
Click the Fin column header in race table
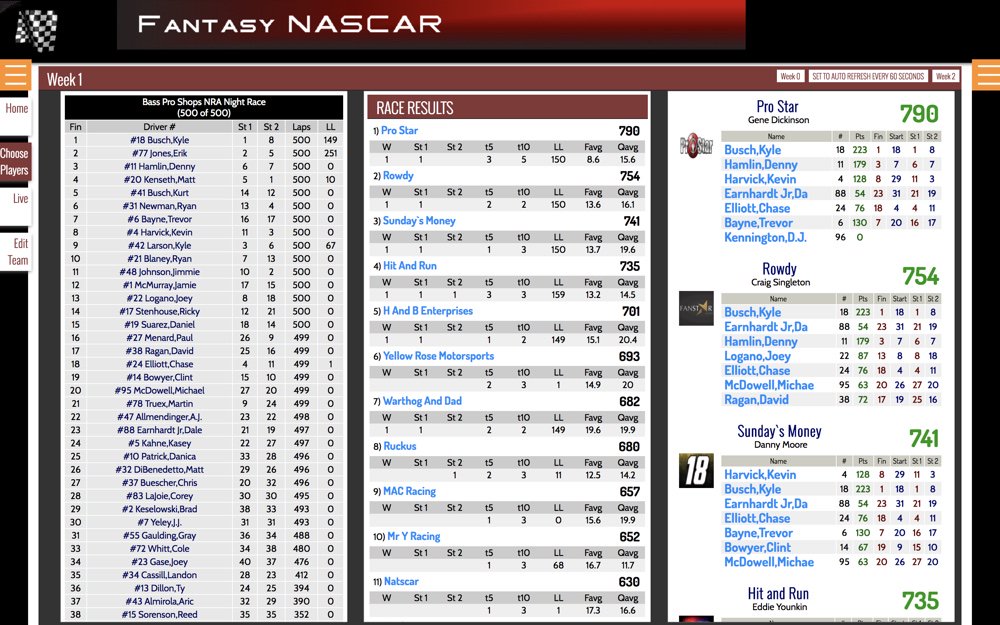[75, 127]
